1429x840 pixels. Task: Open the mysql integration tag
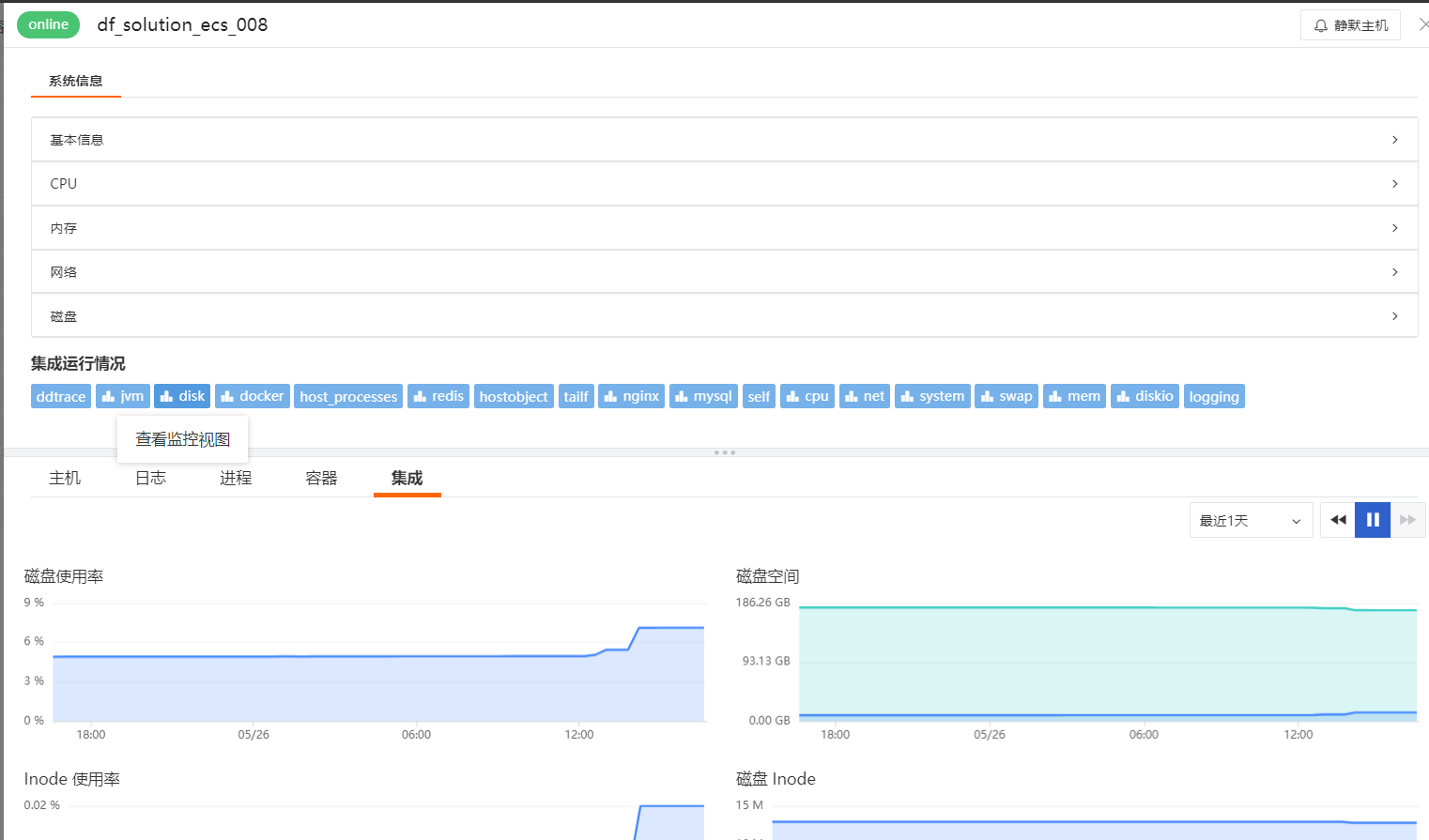(703, 396)
